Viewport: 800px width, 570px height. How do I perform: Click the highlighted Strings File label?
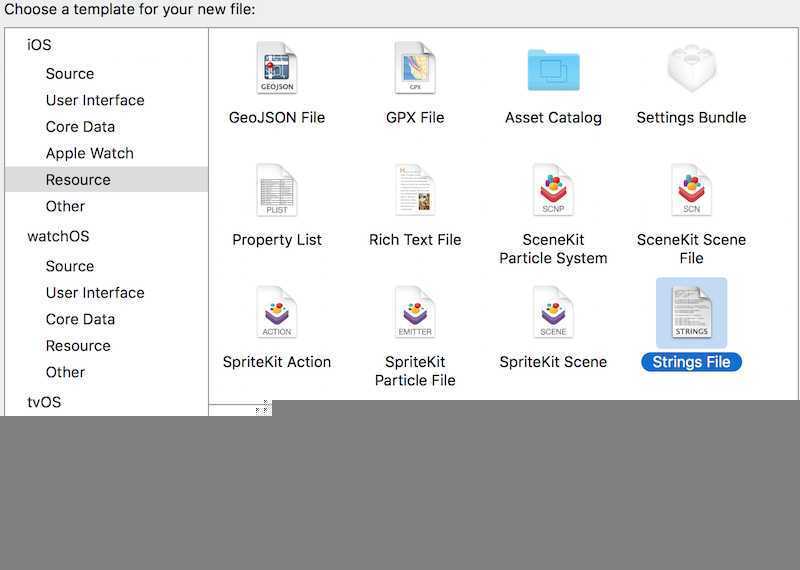[691, 362]
